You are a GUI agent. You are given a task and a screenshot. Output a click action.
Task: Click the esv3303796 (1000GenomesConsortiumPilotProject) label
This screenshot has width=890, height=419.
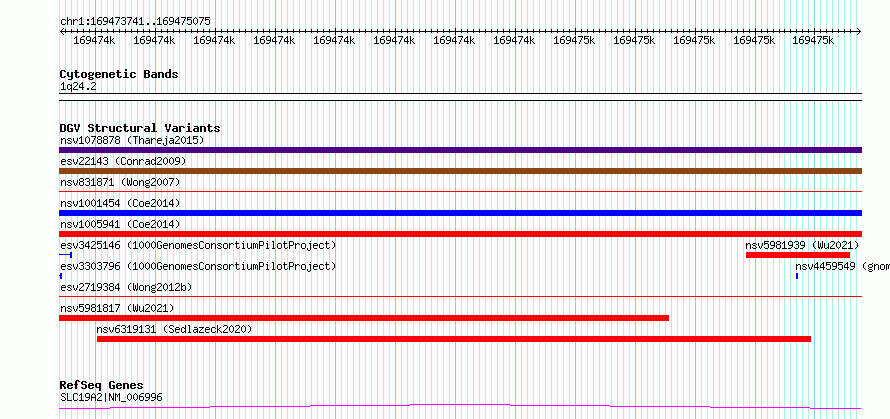click(198, 266)
